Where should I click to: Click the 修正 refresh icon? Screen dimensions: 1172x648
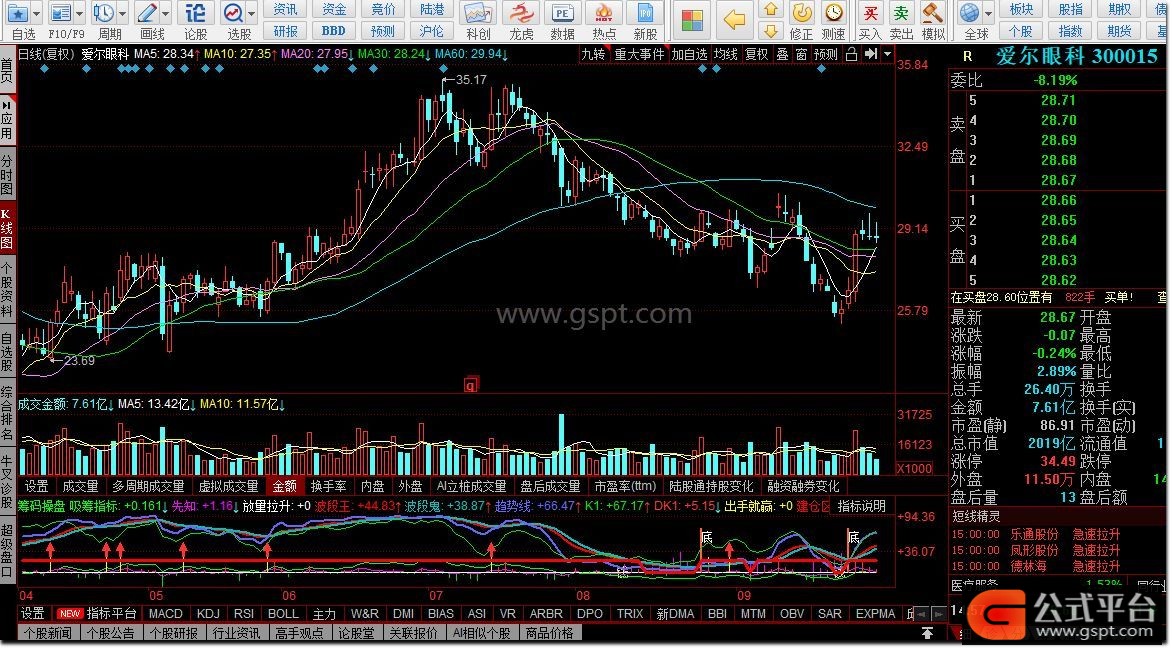tap(801, 13)
